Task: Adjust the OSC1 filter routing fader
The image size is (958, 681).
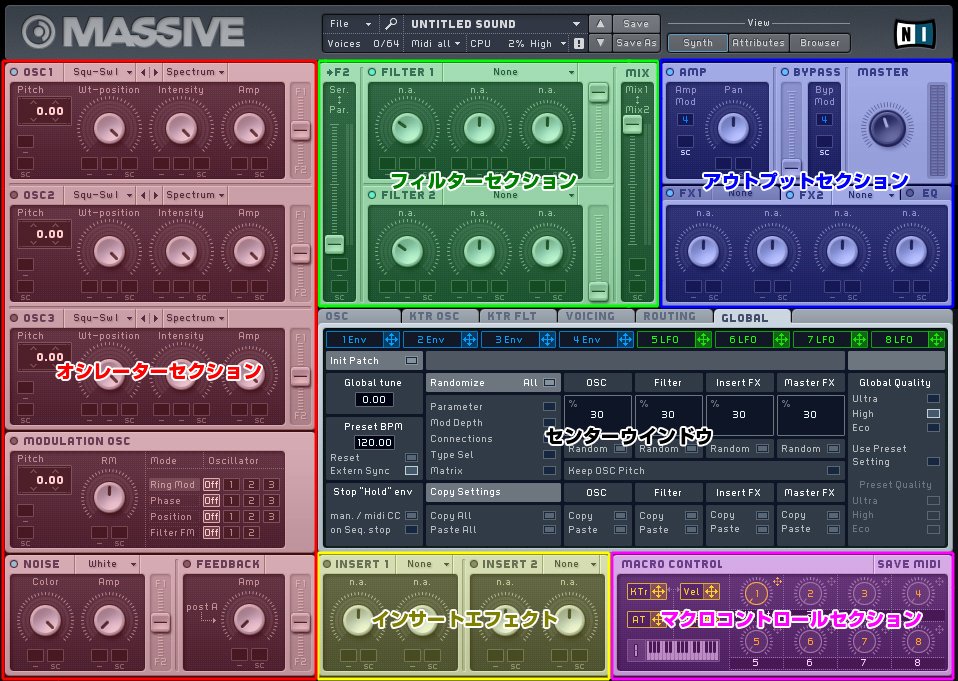Action: tap(300, 130)
